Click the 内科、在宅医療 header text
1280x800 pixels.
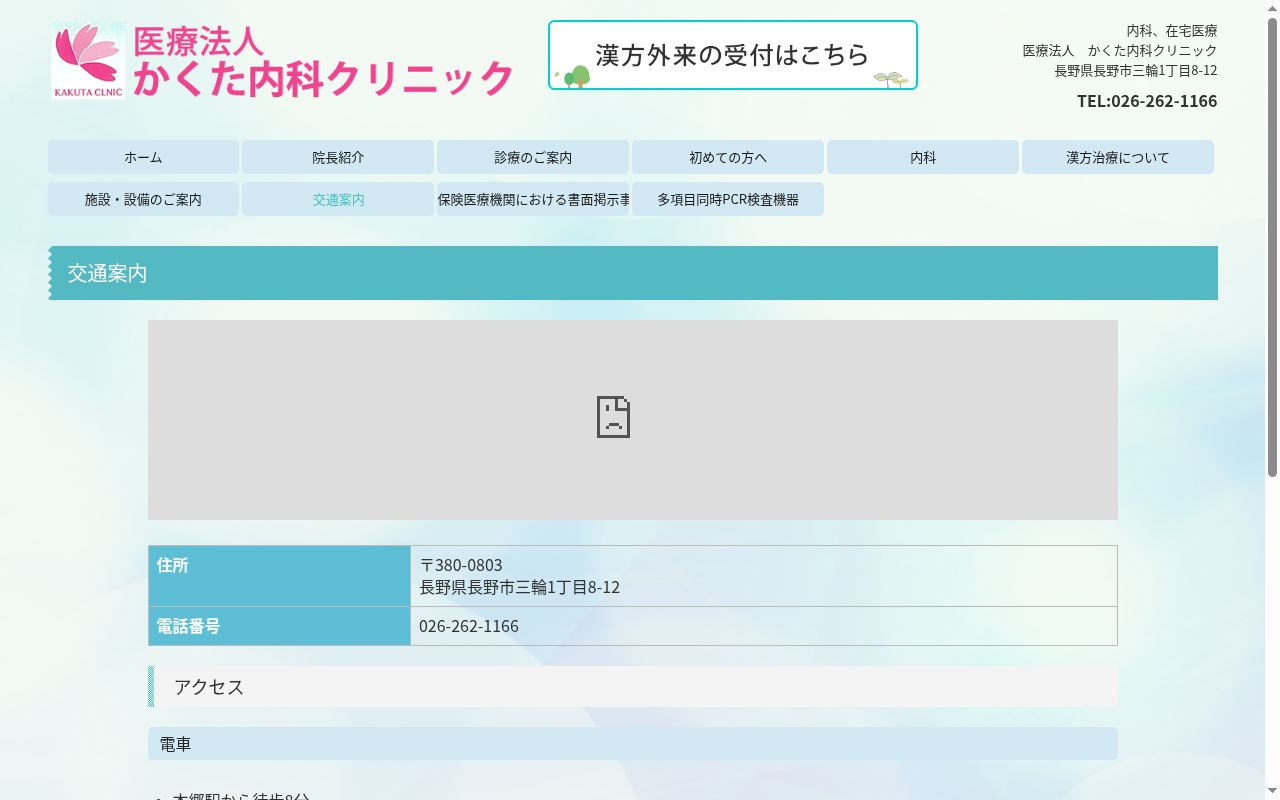tap(1171, 31)
